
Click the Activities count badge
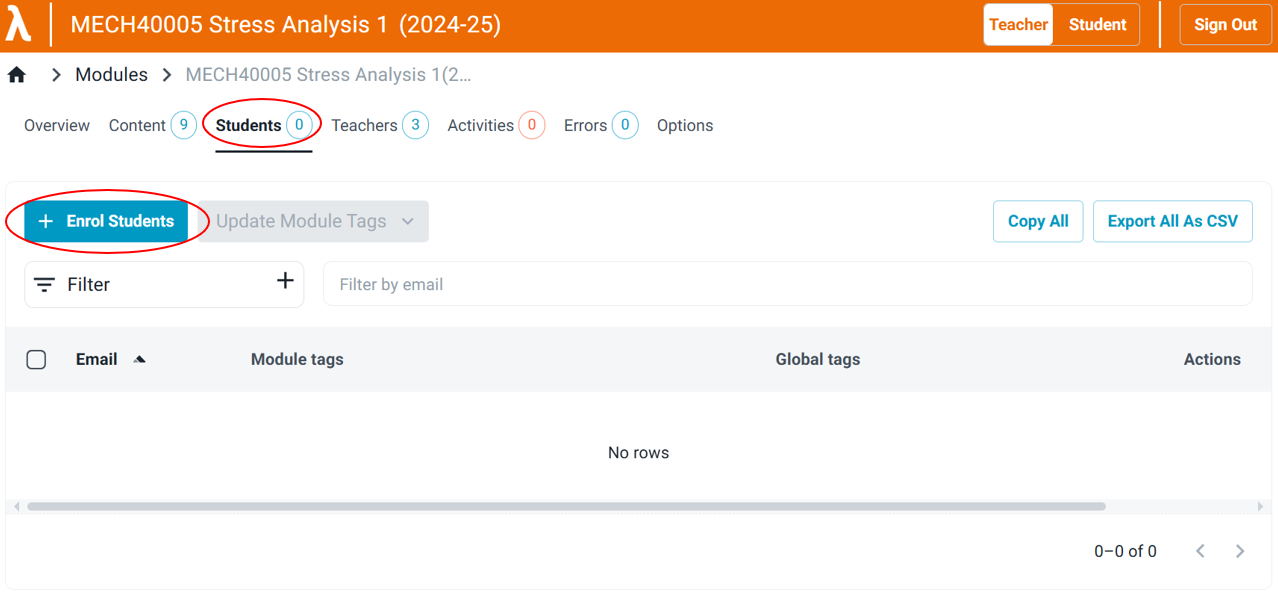tap(531, 125)
